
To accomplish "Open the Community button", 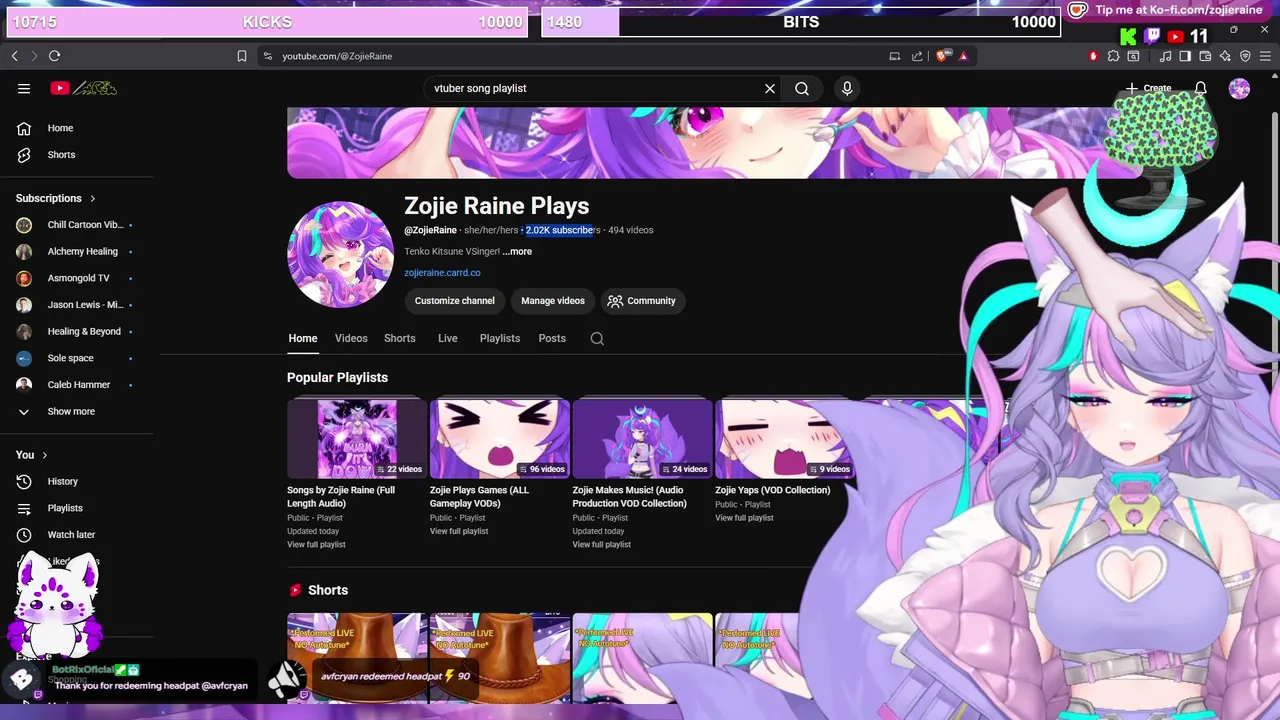I will coord(643,301).
